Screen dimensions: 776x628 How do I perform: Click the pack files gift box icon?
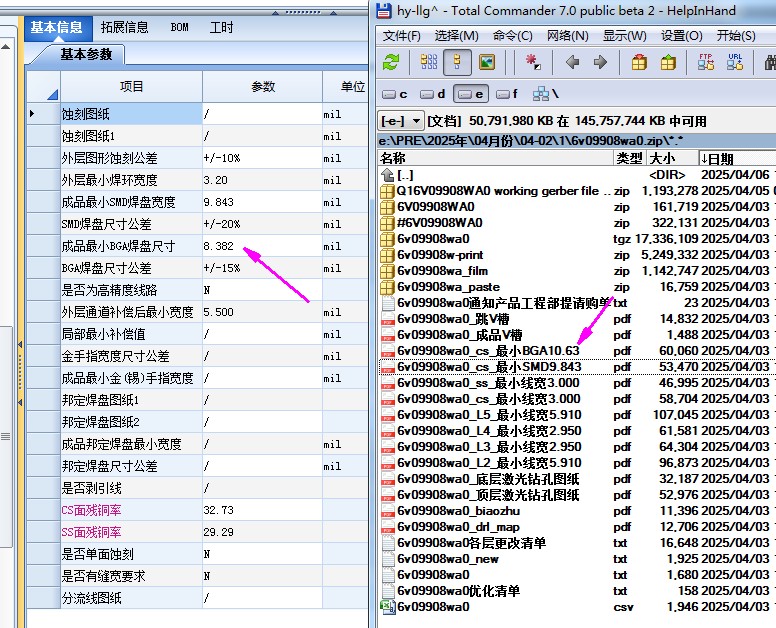pos(639,62)
